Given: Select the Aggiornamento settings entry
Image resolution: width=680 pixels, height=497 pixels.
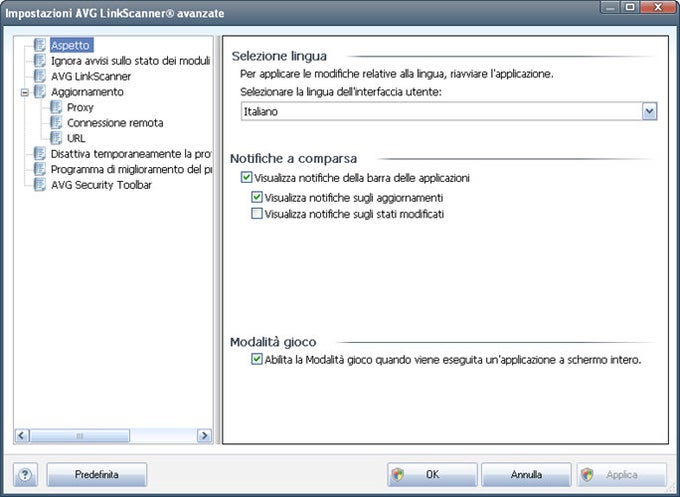Looking at the screenshot, I should pyautogui.click(x=87, y=92).
